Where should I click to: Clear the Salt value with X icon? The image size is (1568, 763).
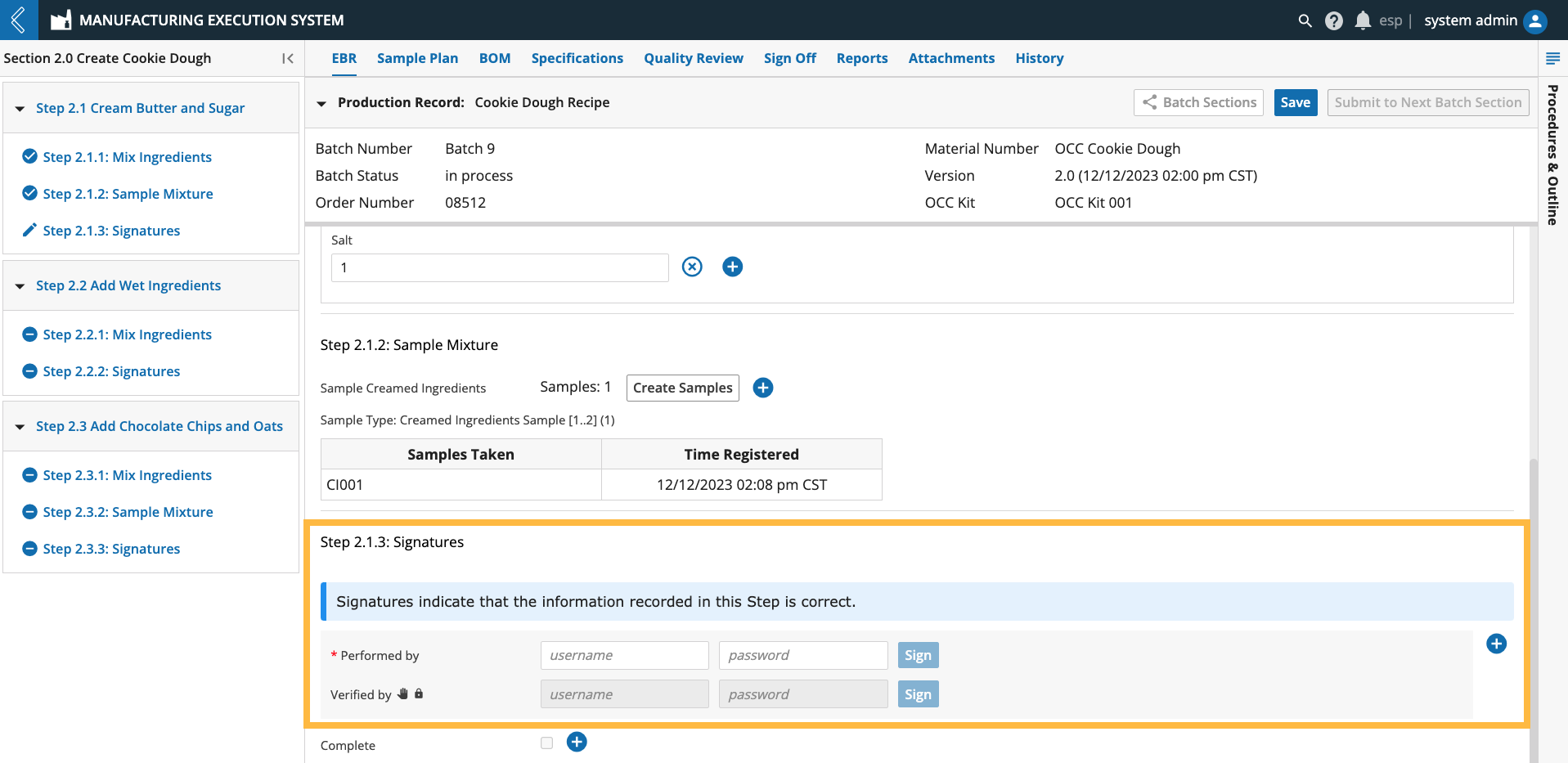point(692,267)
